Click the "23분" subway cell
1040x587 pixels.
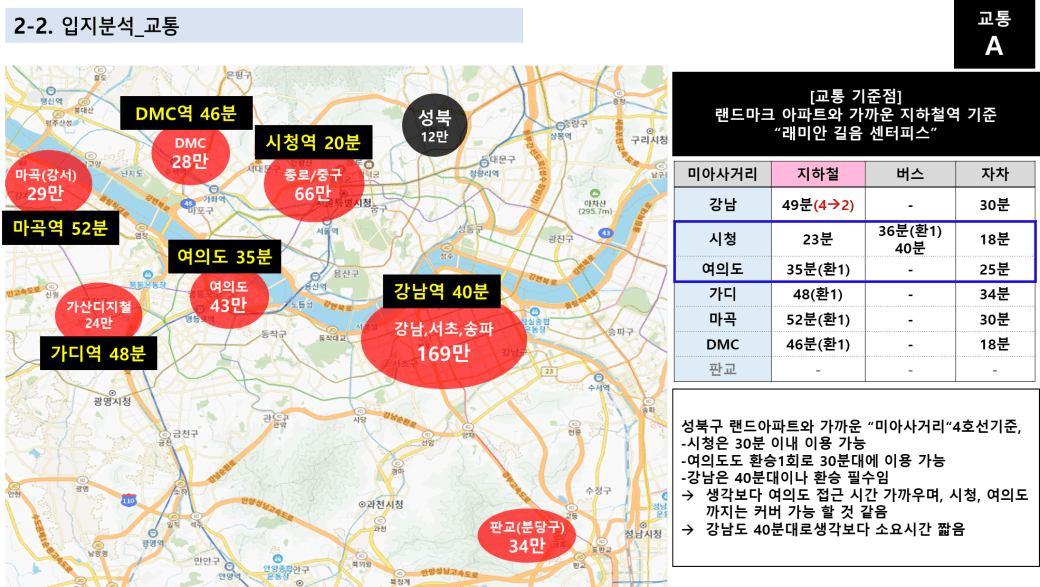click(x=818, y=239)
